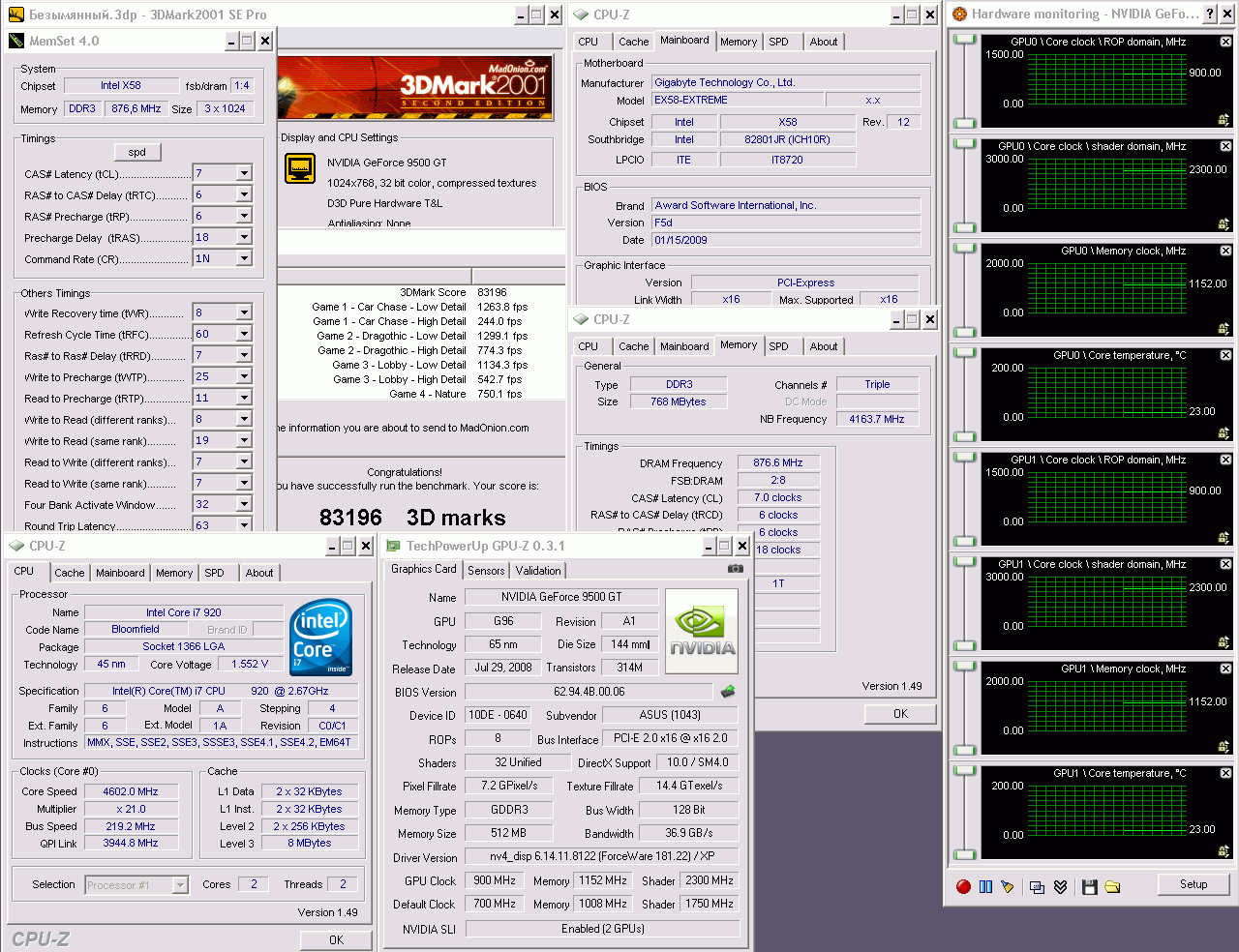Adjust the lower range handle of GPU0 ROP domain graph

point(965,123)
